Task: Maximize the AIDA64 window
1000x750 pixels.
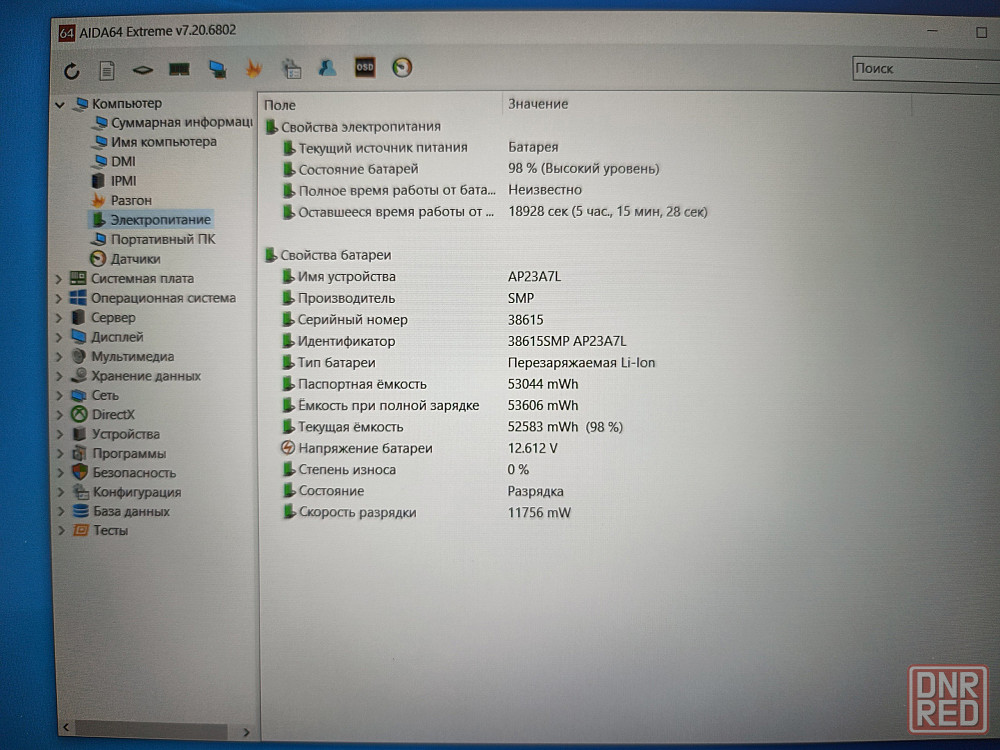Action: [x=982, y=32]
